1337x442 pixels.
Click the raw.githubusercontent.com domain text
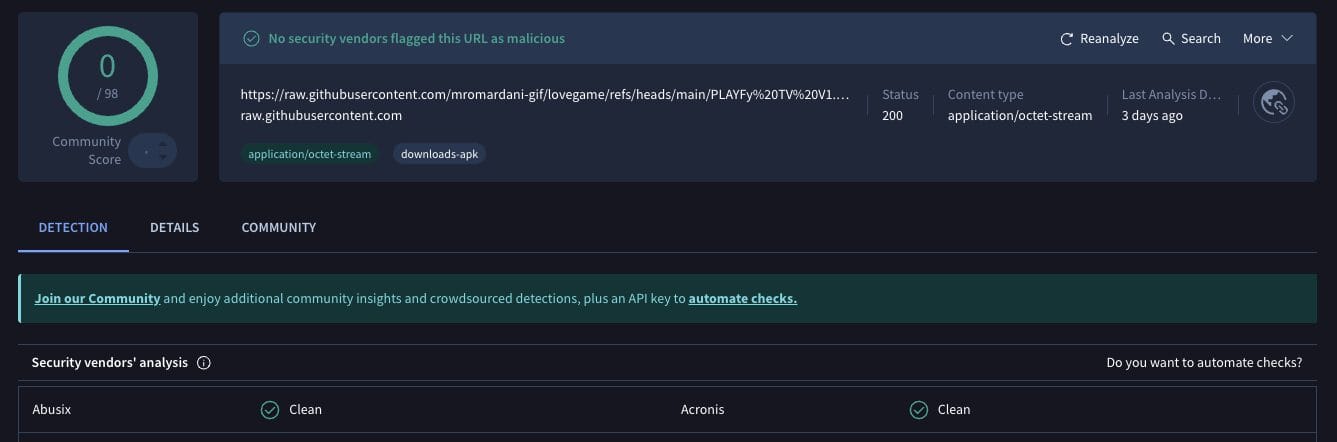tap(321, 115)
